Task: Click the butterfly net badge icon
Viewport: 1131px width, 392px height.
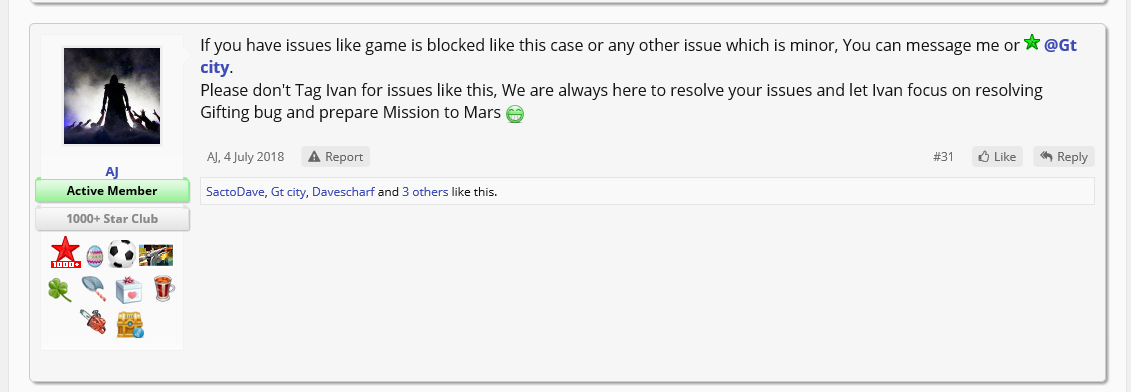Action: pyautogui.click(x=94, y=289)
